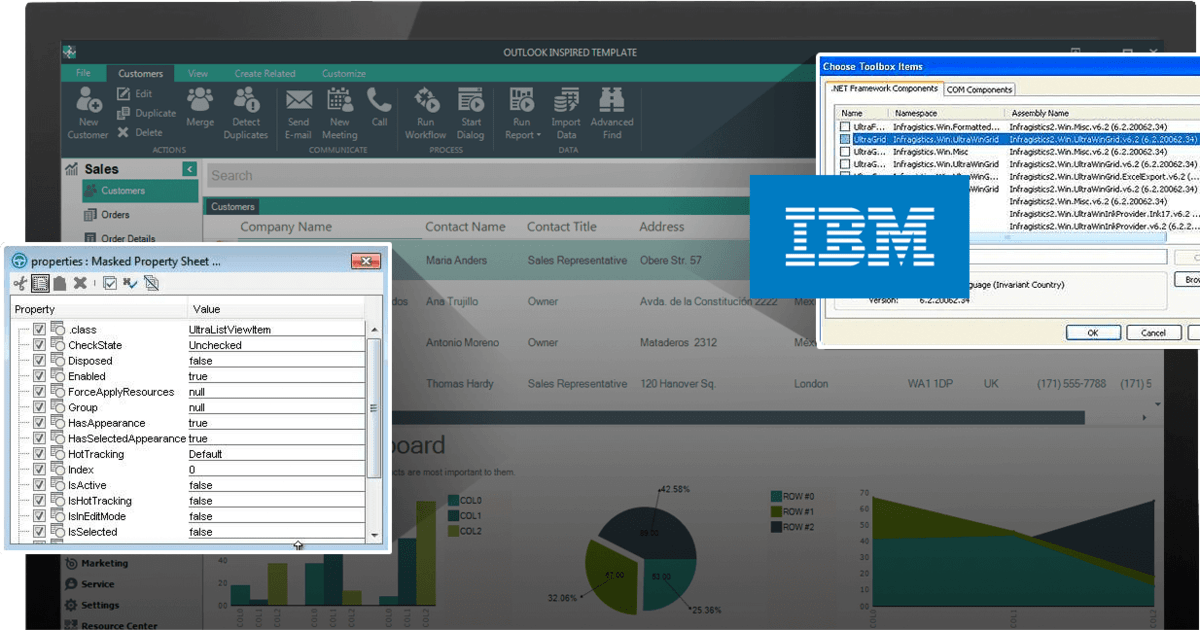Click the Property Sheet vertical scrollbar thumb

tap(375, 408)
